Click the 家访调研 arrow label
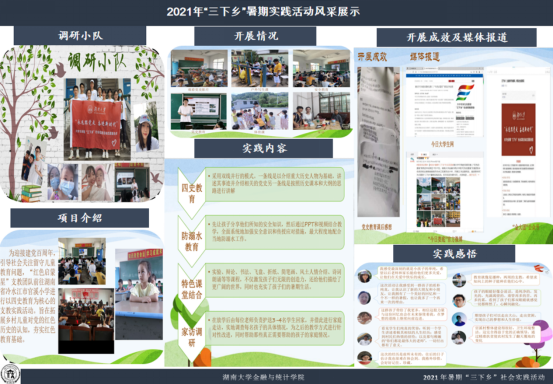 [192, 337]
